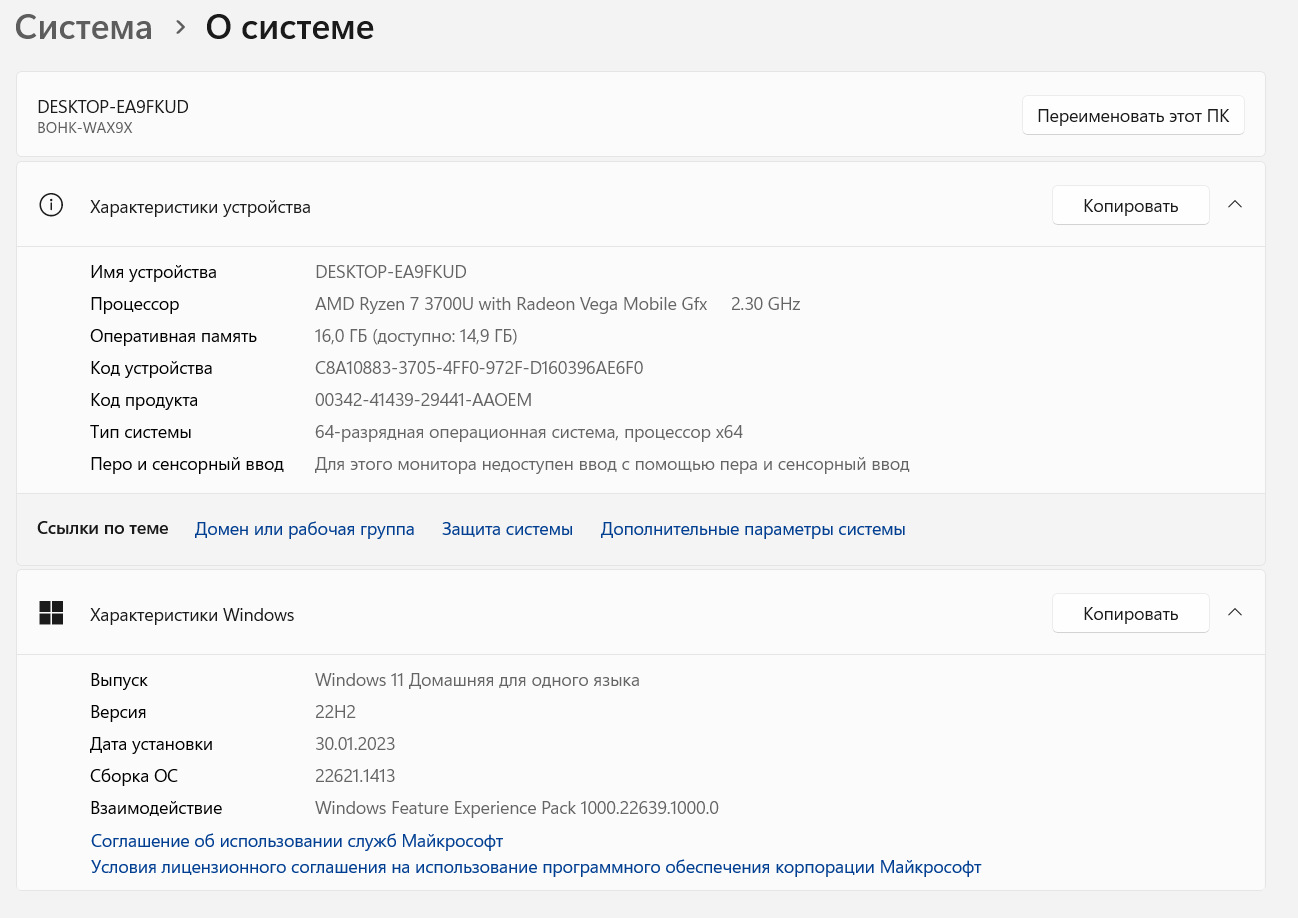Click the Имя устройства label

pos(153,272)
